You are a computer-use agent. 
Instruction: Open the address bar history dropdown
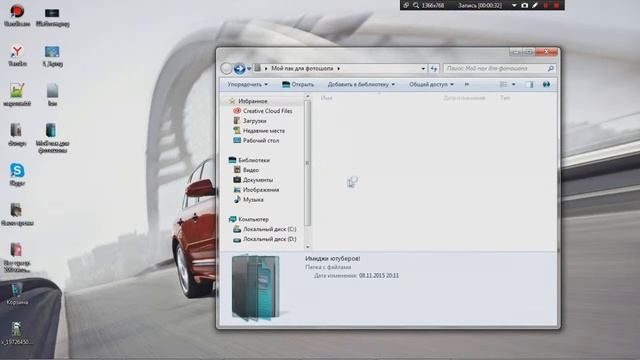pos(423,69)
